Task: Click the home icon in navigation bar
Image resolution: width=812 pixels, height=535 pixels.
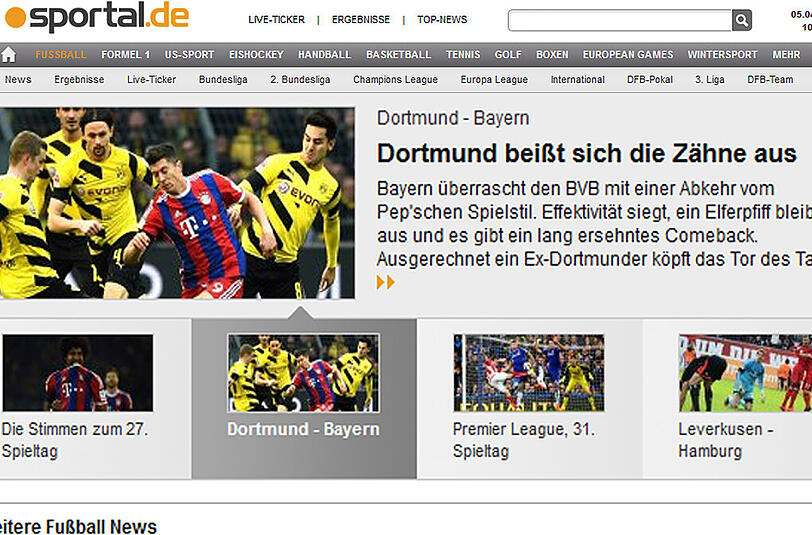Action: [x=9, y=55]
